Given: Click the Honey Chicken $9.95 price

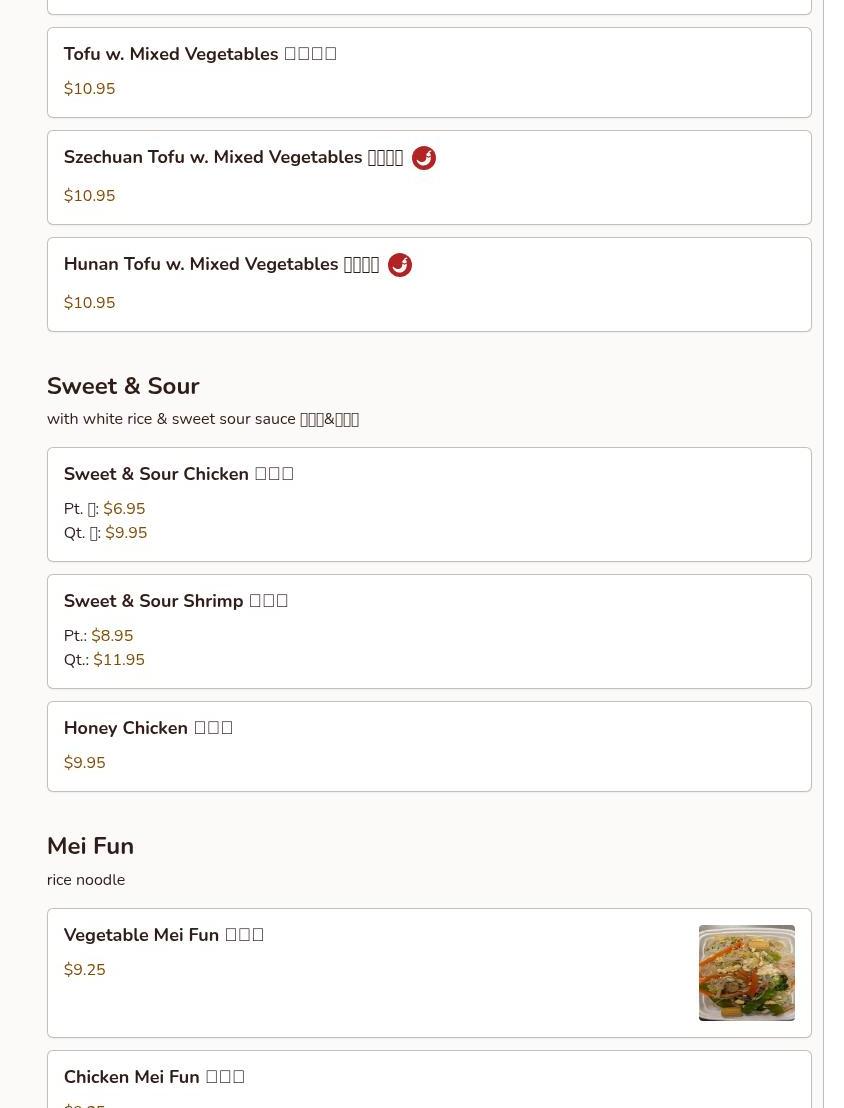Looking at the screenshot, I should (84, 762).
